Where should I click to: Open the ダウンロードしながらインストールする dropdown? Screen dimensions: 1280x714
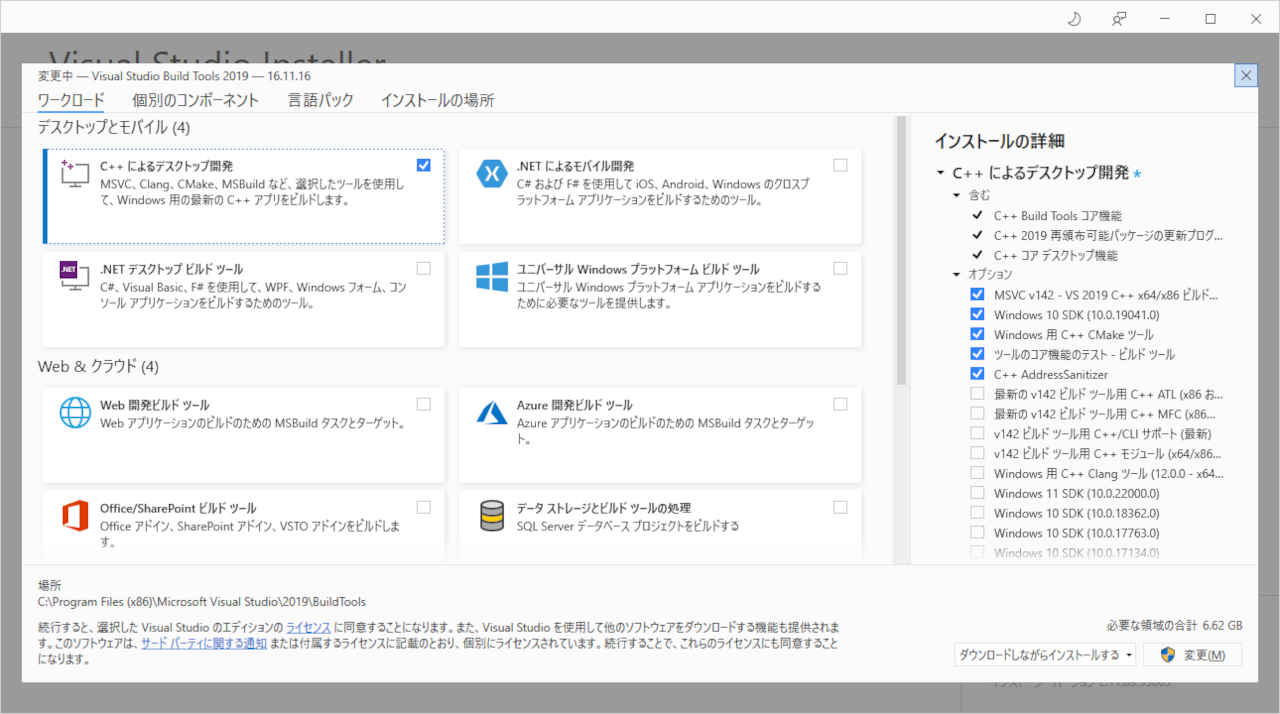(x=1045, y=655)
